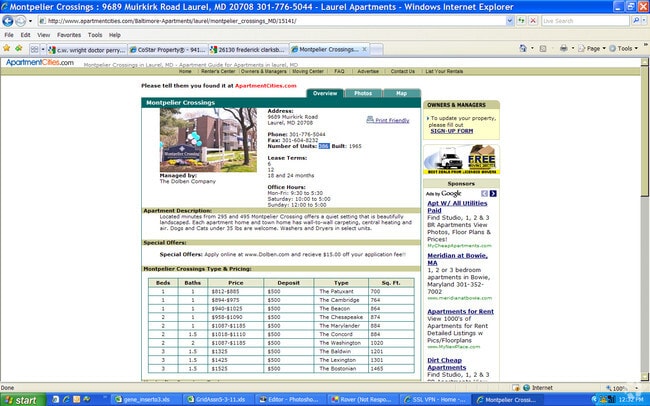Switch to the CoStar Property tab
This screenshot has width=650, height=406.
[x=167, y=50]
